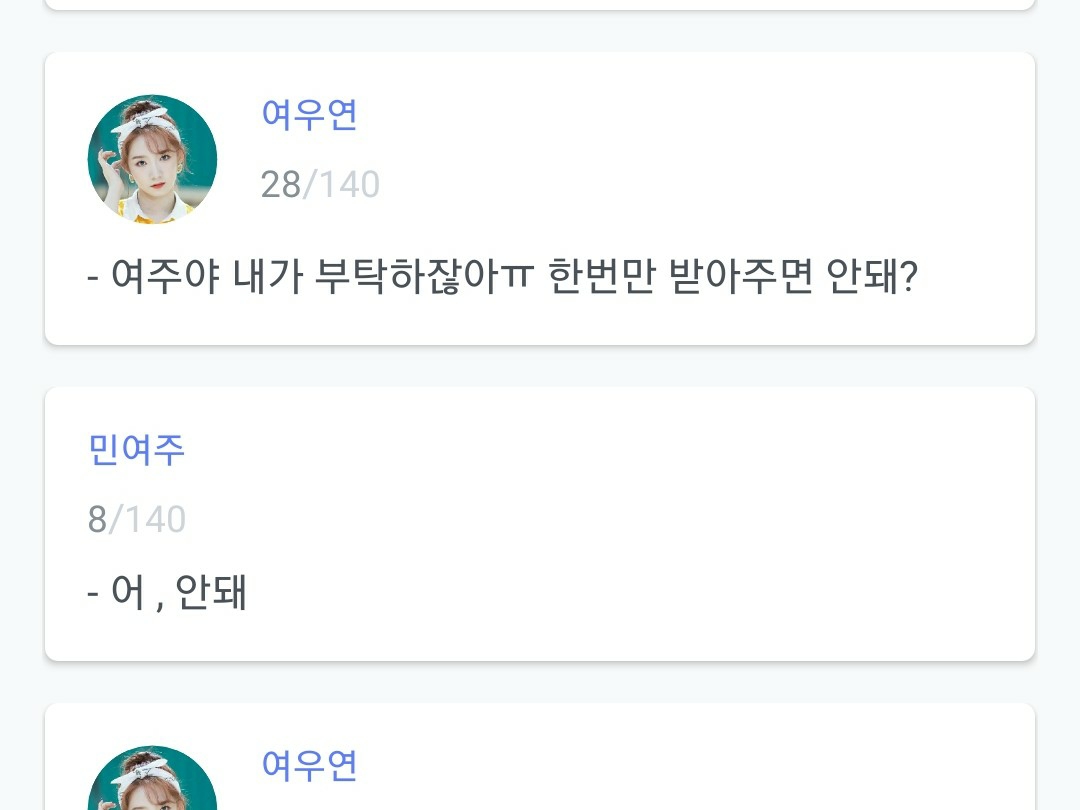The image size is (1080, 810).
Task: Click the word 어 in 민여주's reply
Action: click(129, 594)
